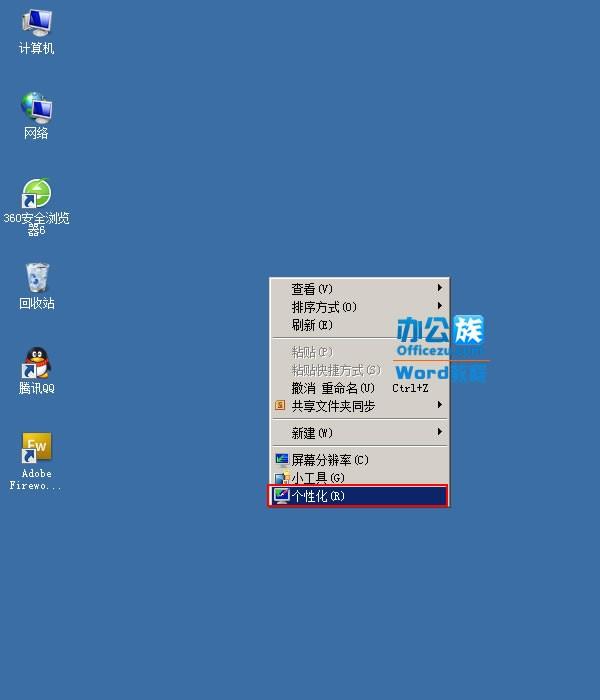Click the 屏幕分辨率 display icon in the menu
The width and height of the screenshot is (600, 700).
(282, 460)
